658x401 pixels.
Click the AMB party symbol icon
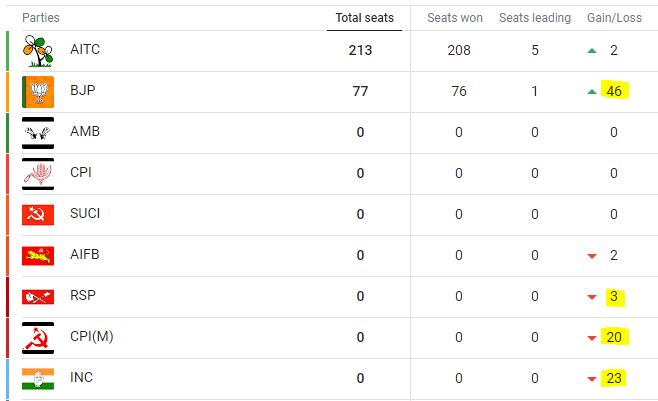(38, 132)
